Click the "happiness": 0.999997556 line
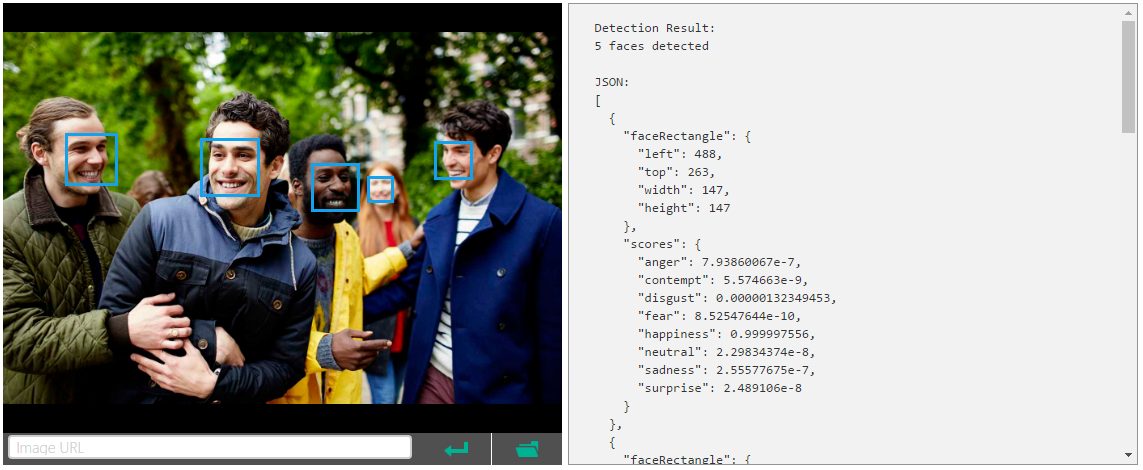The height and width of the screenshot is (470, 1143). 727,334
